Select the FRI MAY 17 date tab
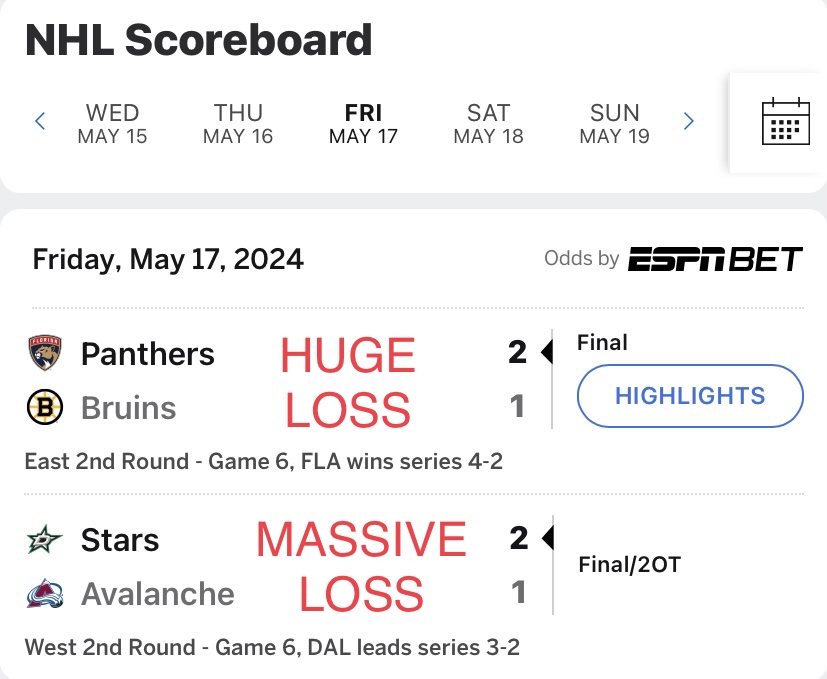827x679 pixels. tap(363, 124)
